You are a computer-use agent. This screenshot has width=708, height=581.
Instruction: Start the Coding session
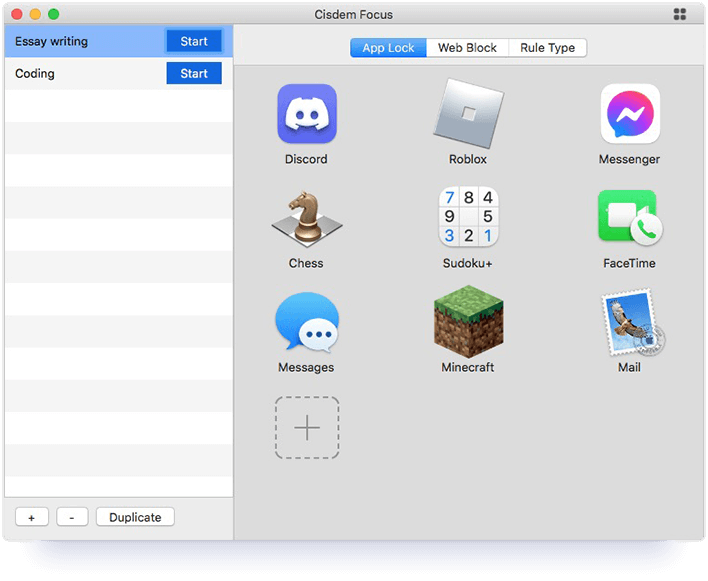194,73
